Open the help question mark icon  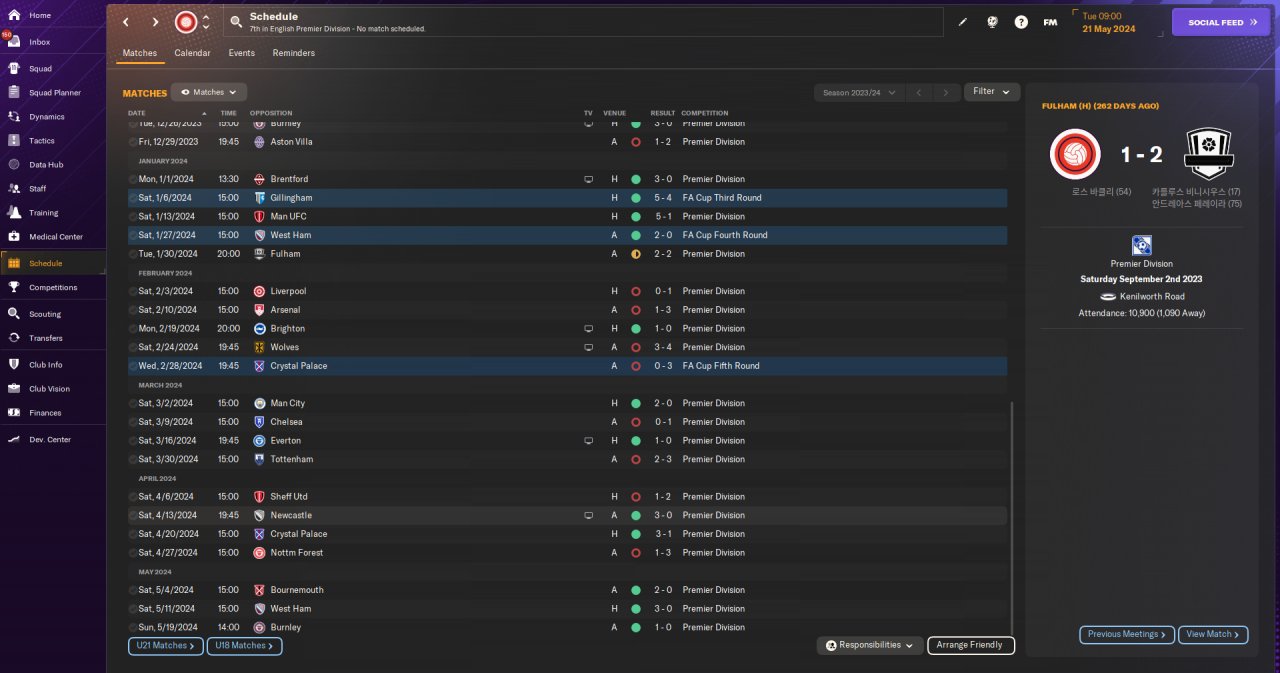[x=1021, y=22]
